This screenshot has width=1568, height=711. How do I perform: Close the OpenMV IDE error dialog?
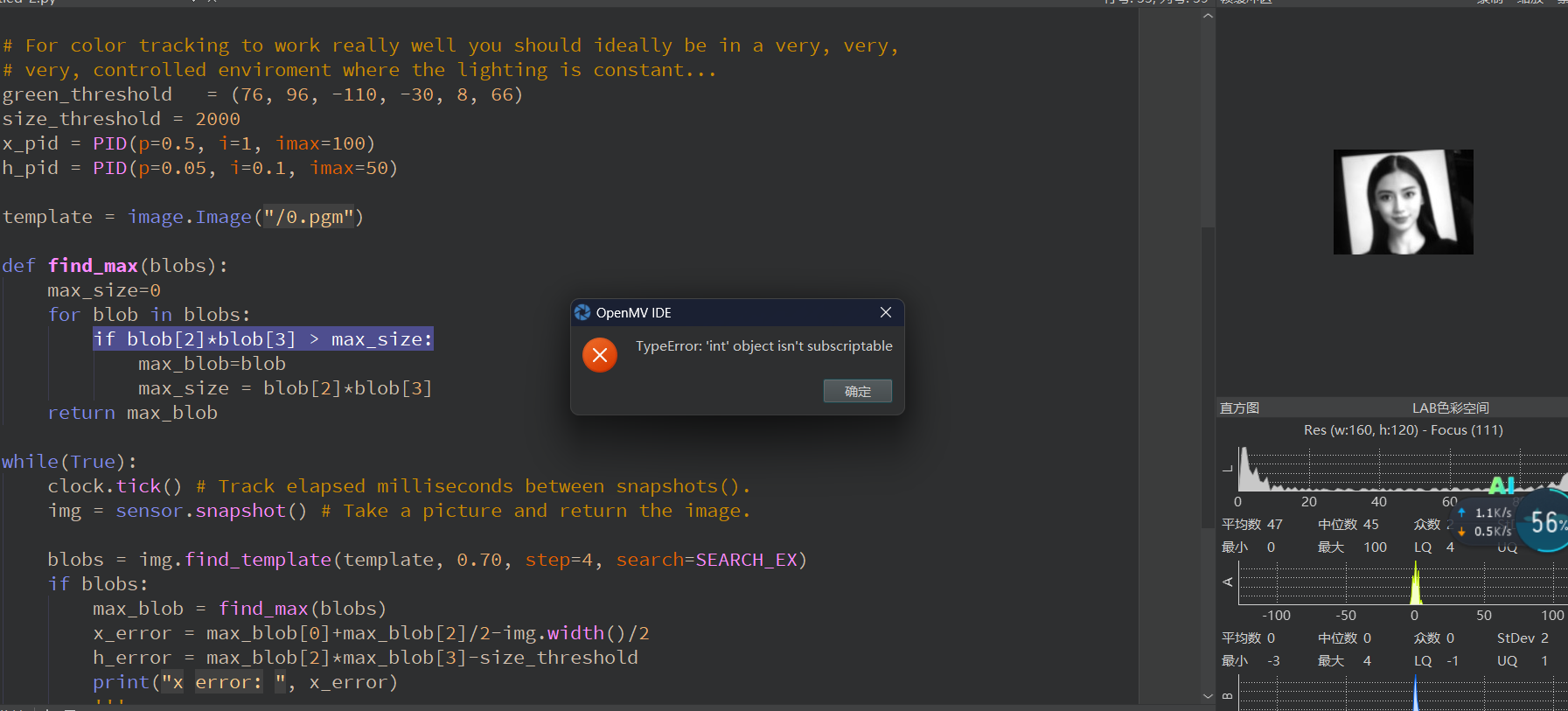[x=886, y=312]
